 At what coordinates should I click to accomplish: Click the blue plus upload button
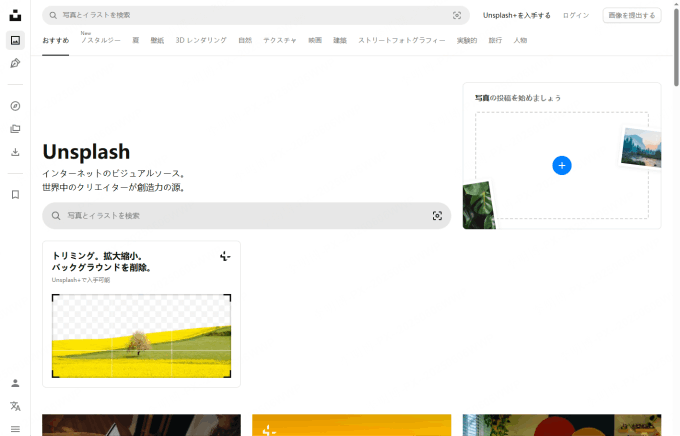(x=562, y=165)
